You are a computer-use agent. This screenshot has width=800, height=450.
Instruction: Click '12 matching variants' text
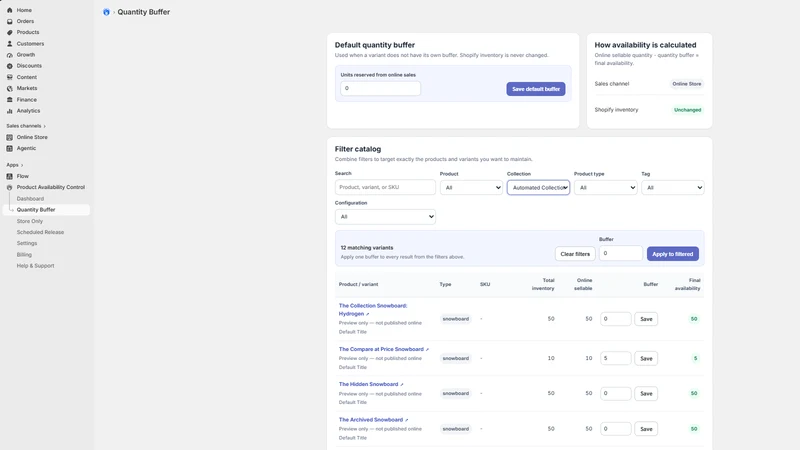pos(367,247)
